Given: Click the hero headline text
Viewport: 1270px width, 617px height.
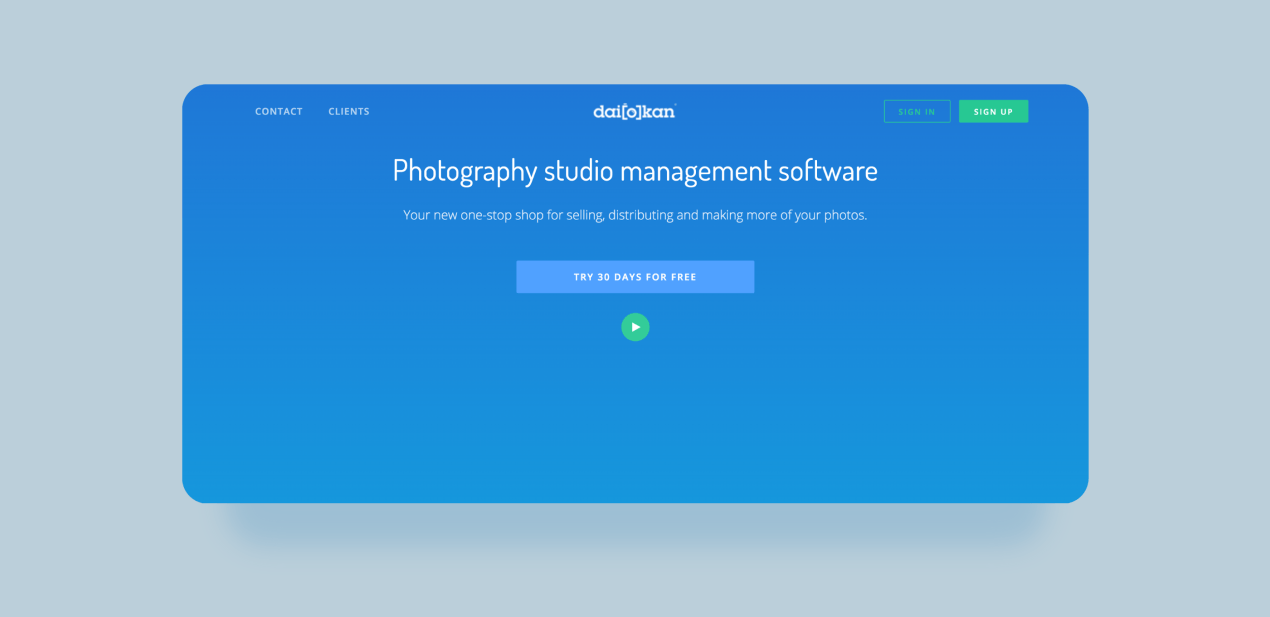Looking at the screenshot, I should coord(635,170).
